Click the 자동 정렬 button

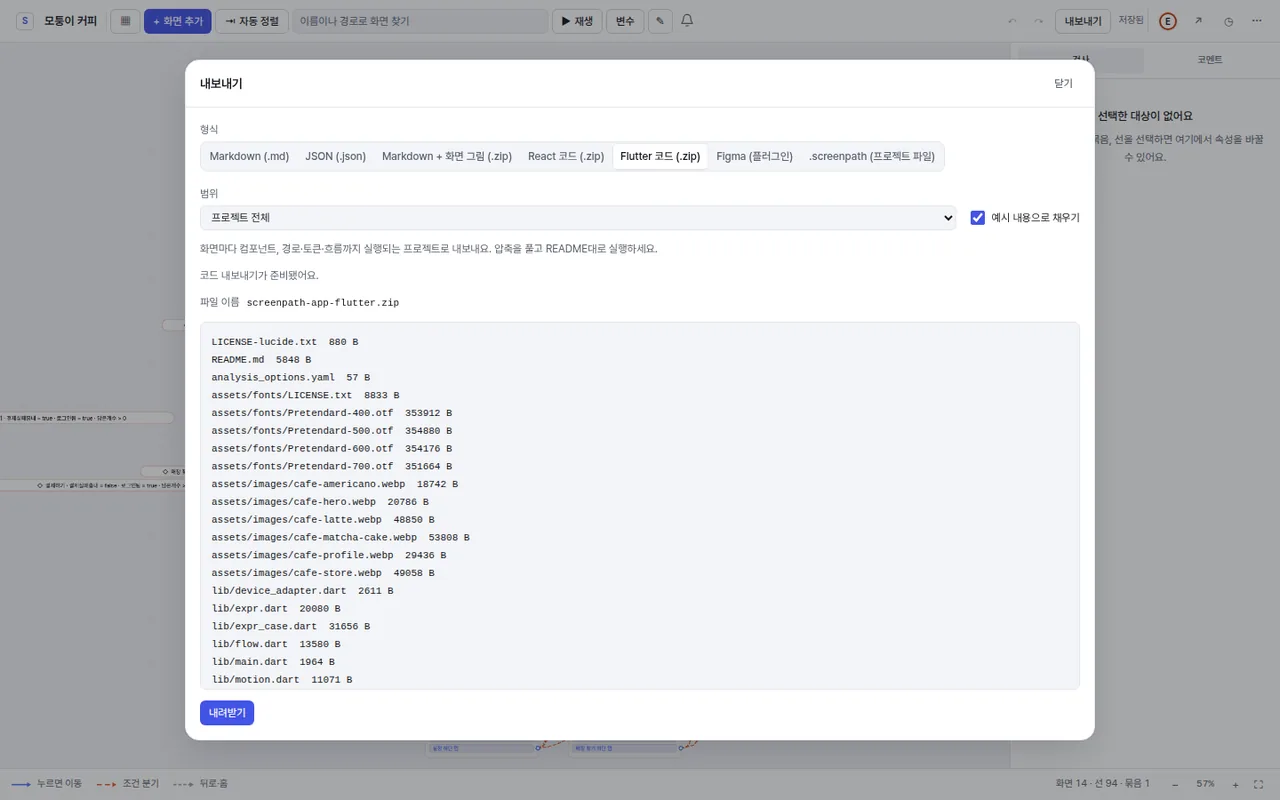[x=252, y=21]
